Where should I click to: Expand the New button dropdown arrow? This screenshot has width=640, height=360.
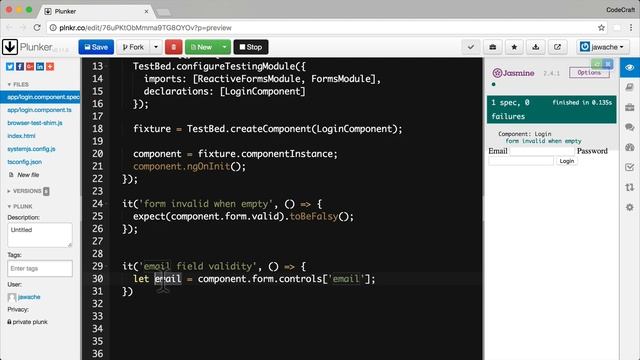pyautogui.click(x=224, y=47)
